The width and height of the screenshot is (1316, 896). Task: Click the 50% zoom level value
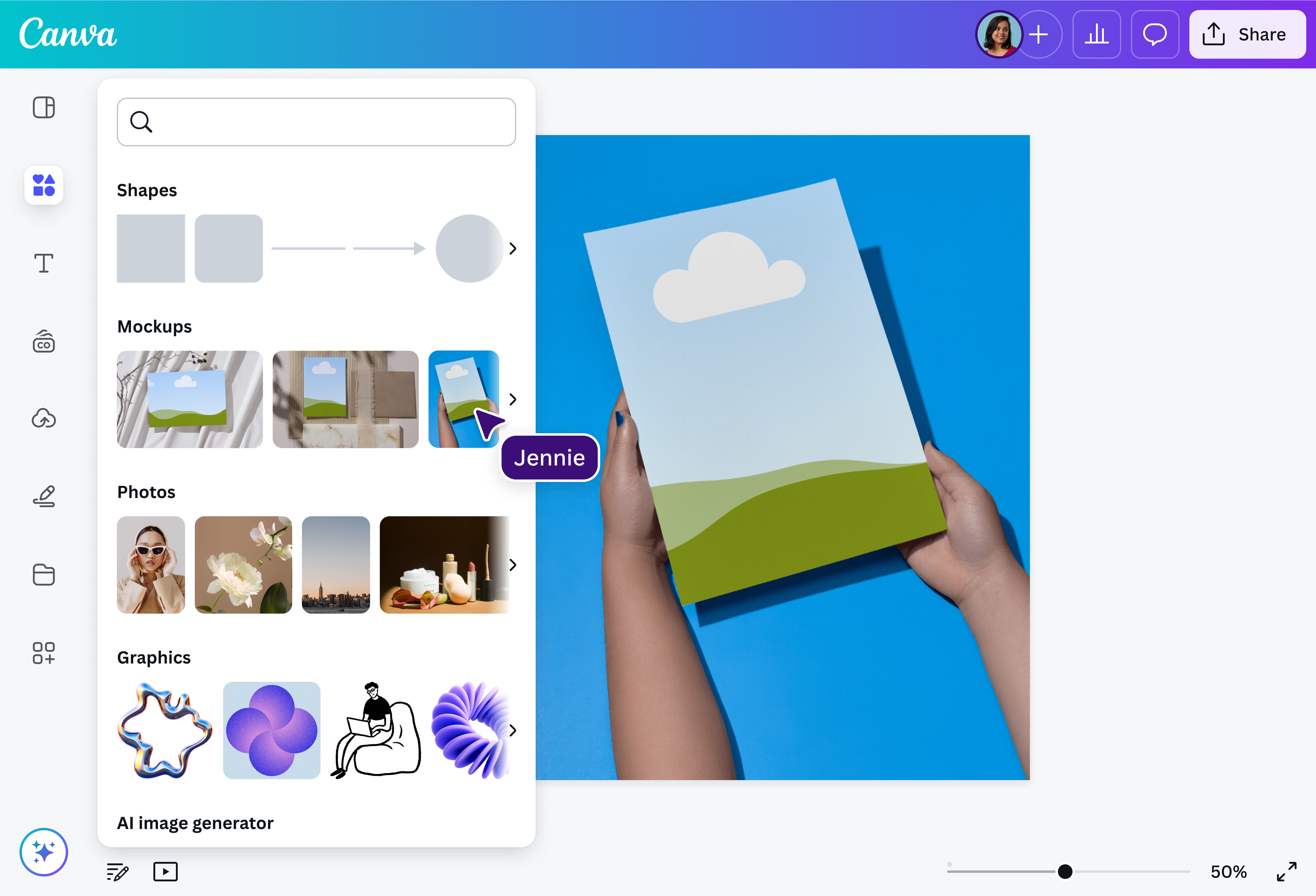[1229, 872]
